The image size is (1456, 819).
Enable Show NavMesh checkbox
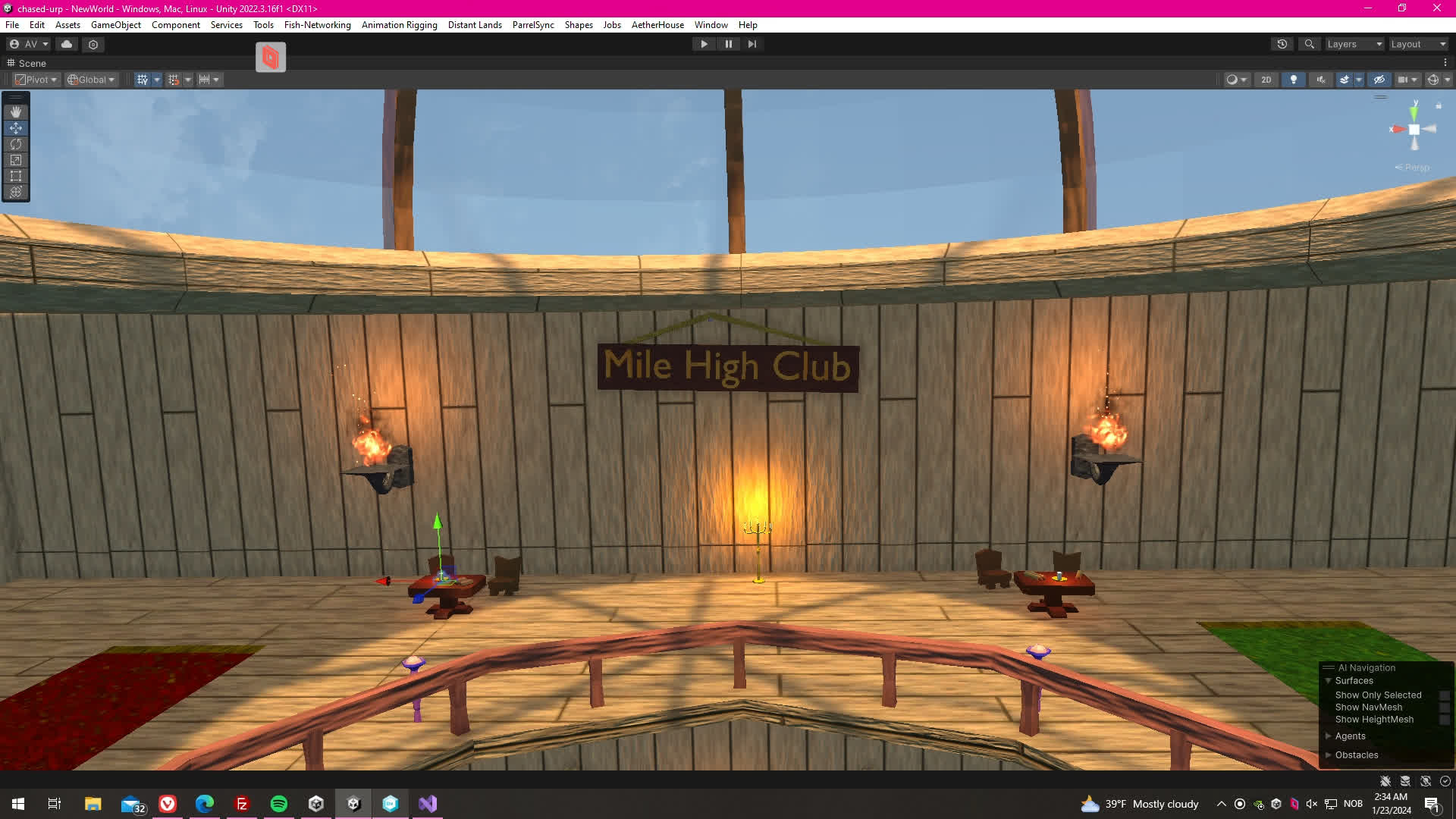[x=1444, y=708]
